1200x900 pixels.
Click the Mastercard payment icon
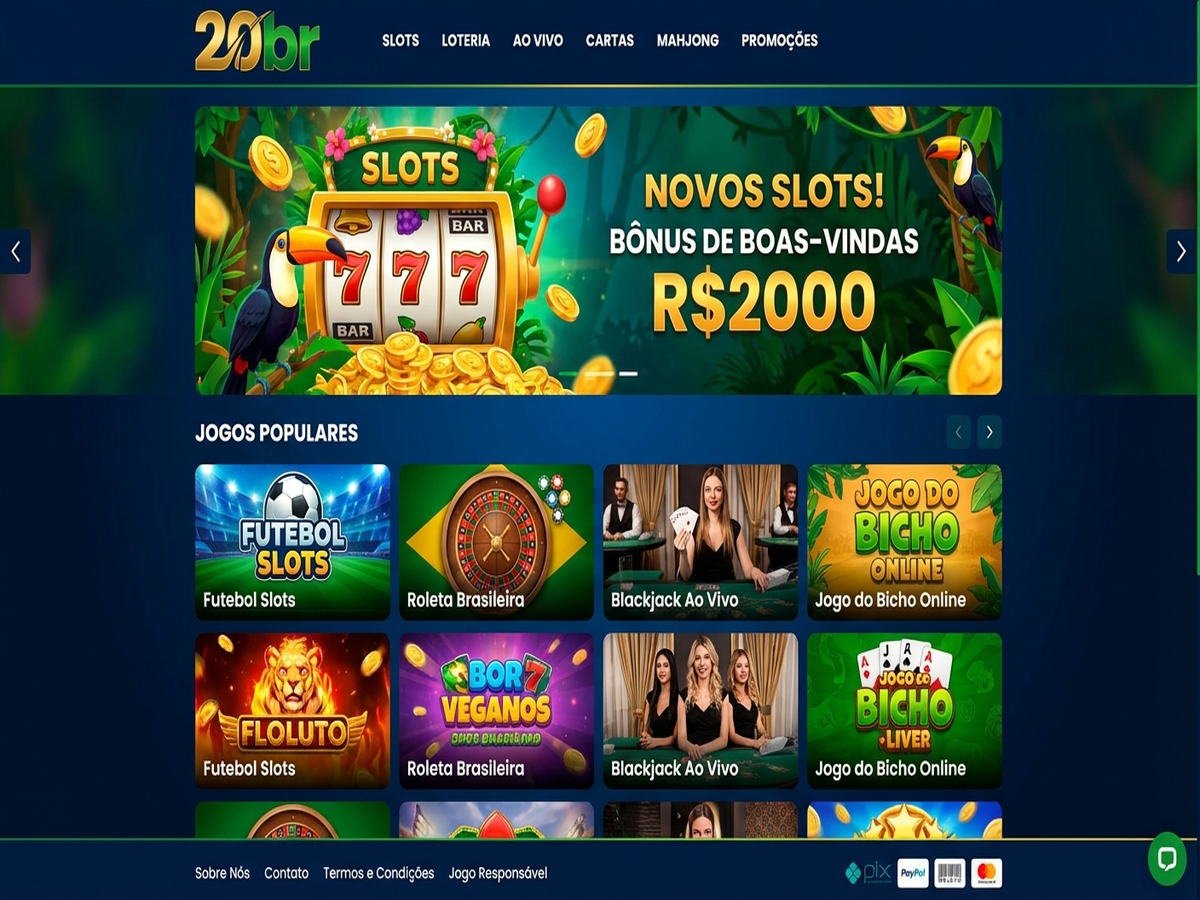click(x=986, y=873)
